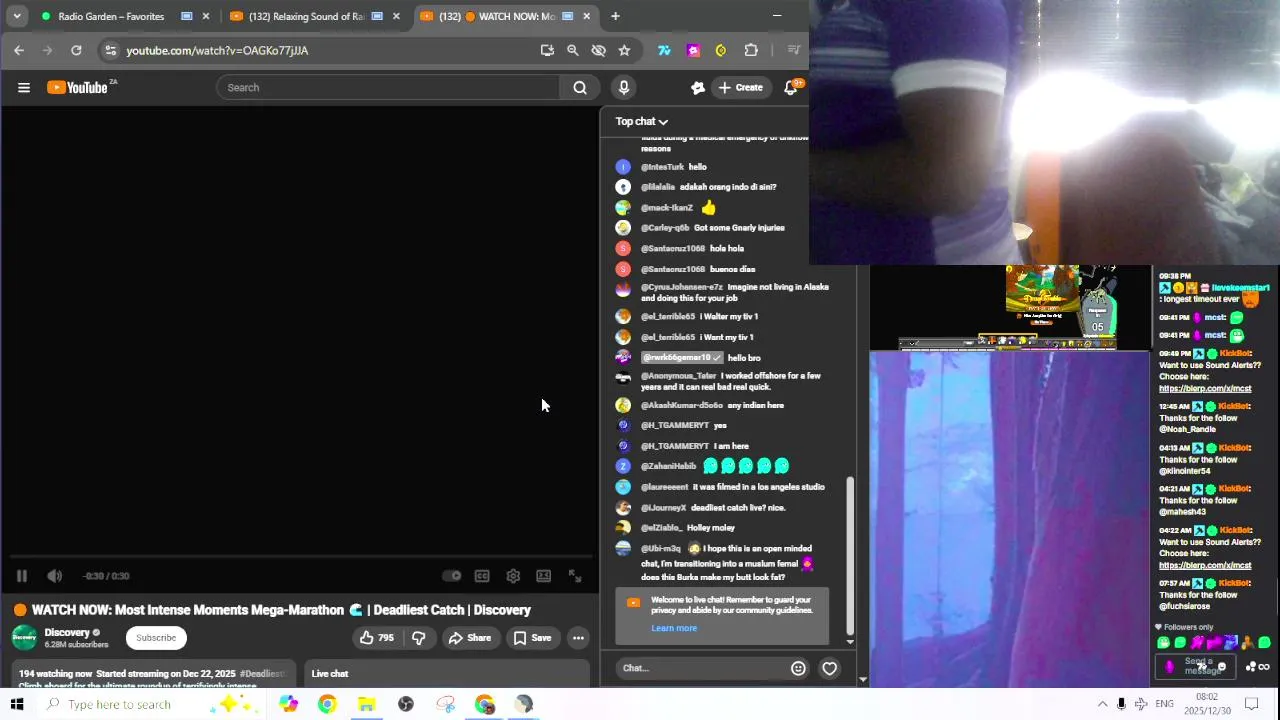The image size is (1280, 720).
Task: Open OBS Studio from the taskbar
Action: 406,704
